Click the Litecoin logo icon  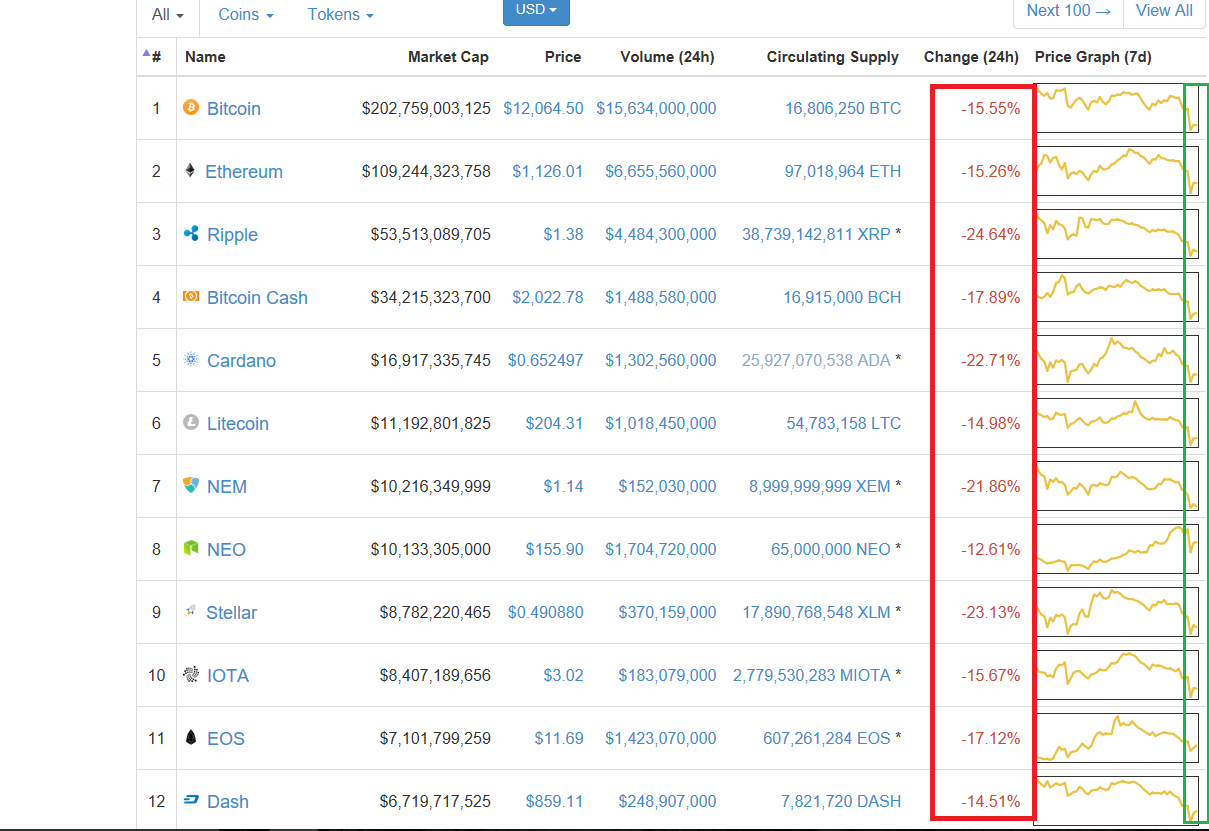pyautogui.click(x=191, y=422)
